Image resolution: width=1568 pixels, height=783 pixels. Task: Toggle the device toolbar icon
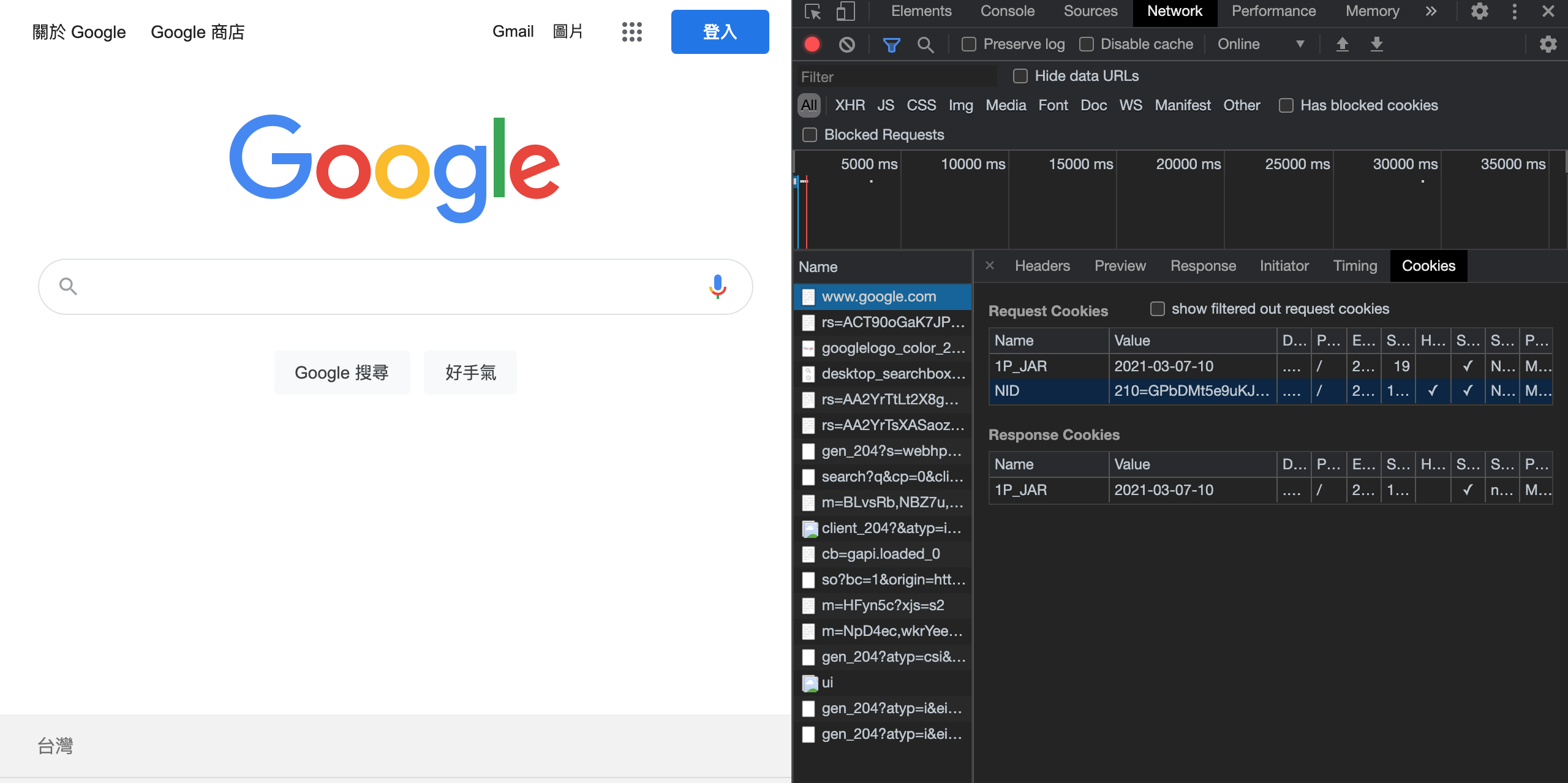click(846, 12)
